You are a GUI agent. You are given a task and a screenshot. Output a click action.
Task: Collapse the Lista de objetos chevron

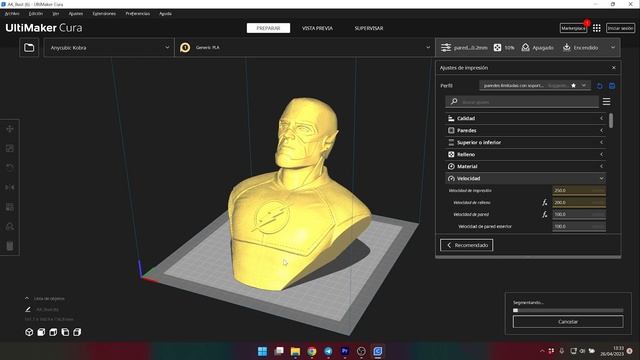[x=27, y=298]
